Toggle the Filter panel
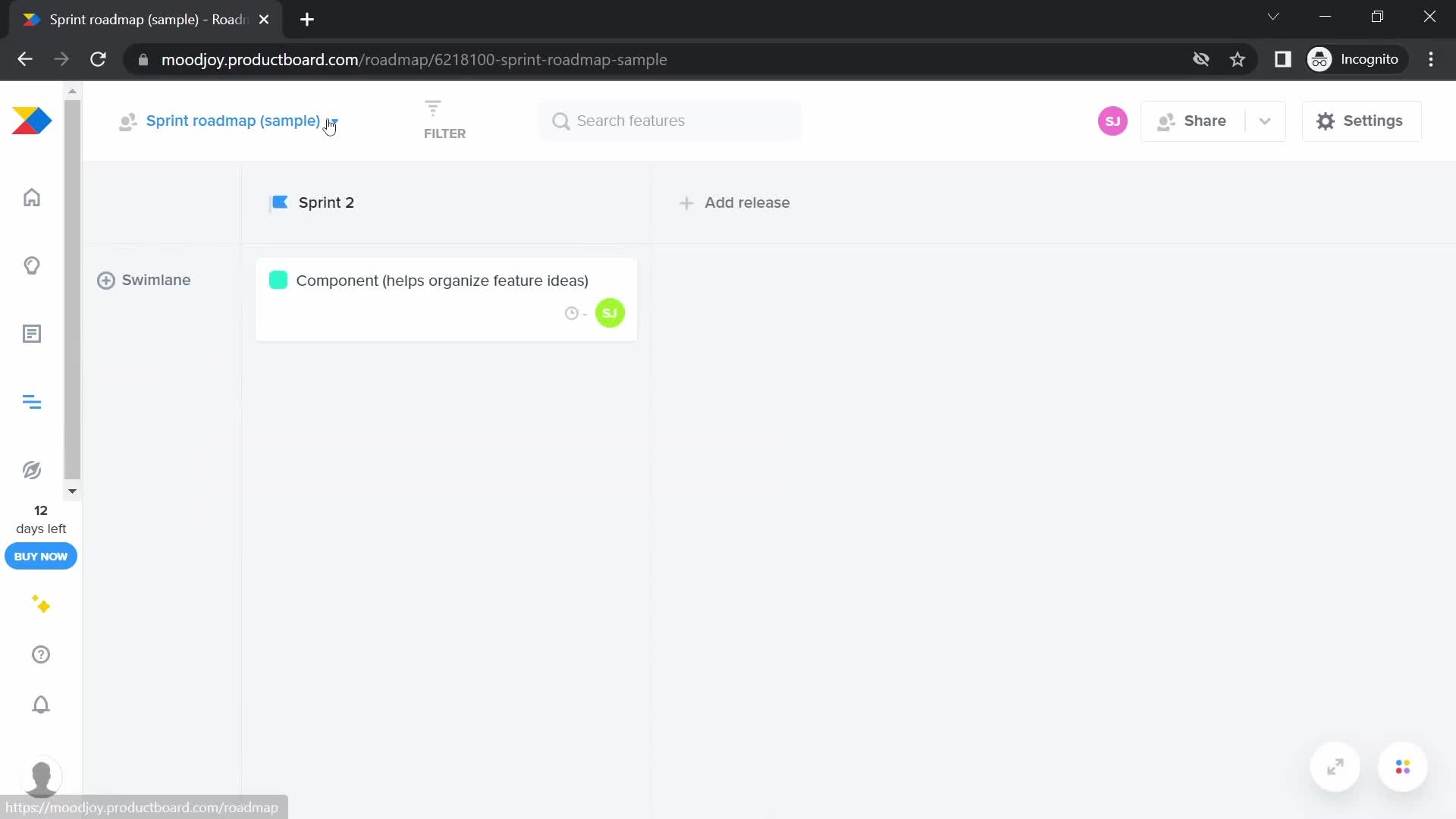The width and height of the screenshot is (1456, 819). pos(444,120)
